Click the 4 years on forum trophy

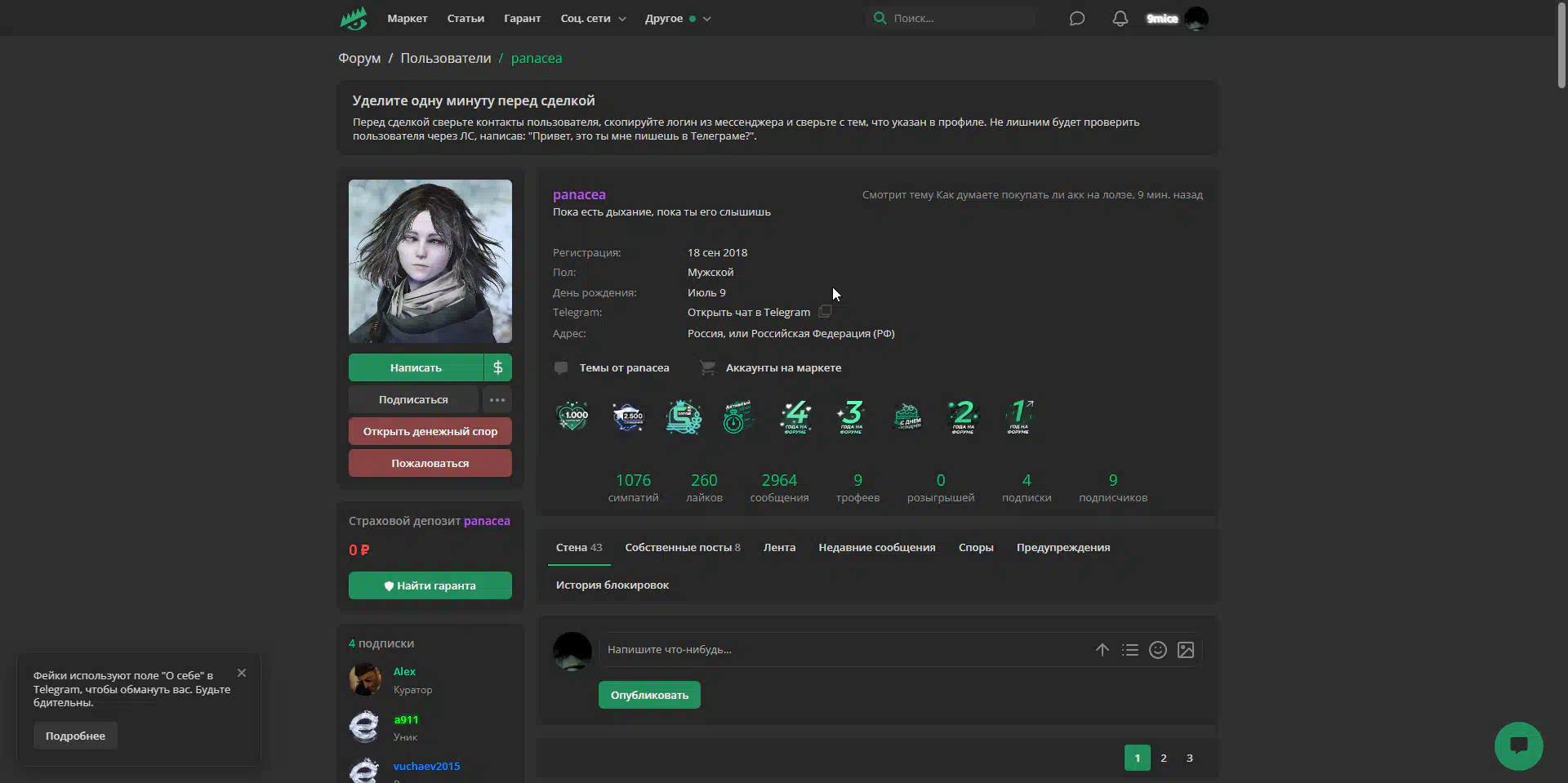(x=795, y=416)
